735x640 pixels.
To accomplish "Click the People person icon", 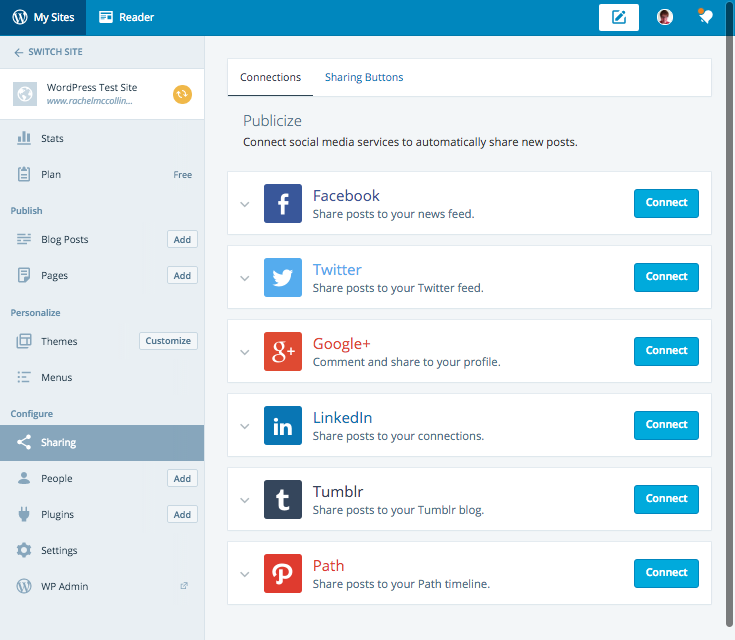I will pos(24,478).
